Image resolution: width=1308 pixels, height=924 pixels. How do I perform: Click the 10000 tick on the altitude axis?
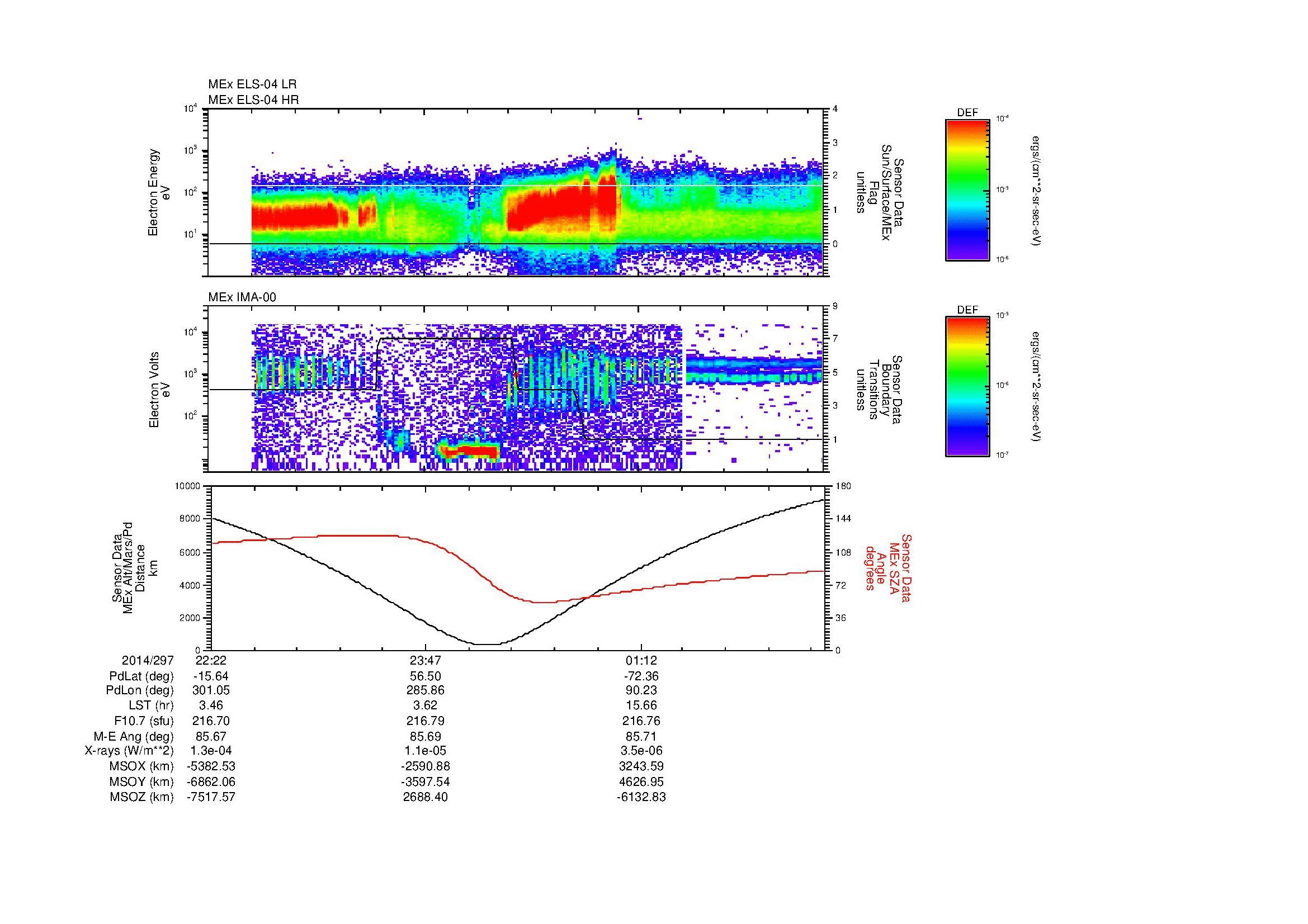click(188, 486)
